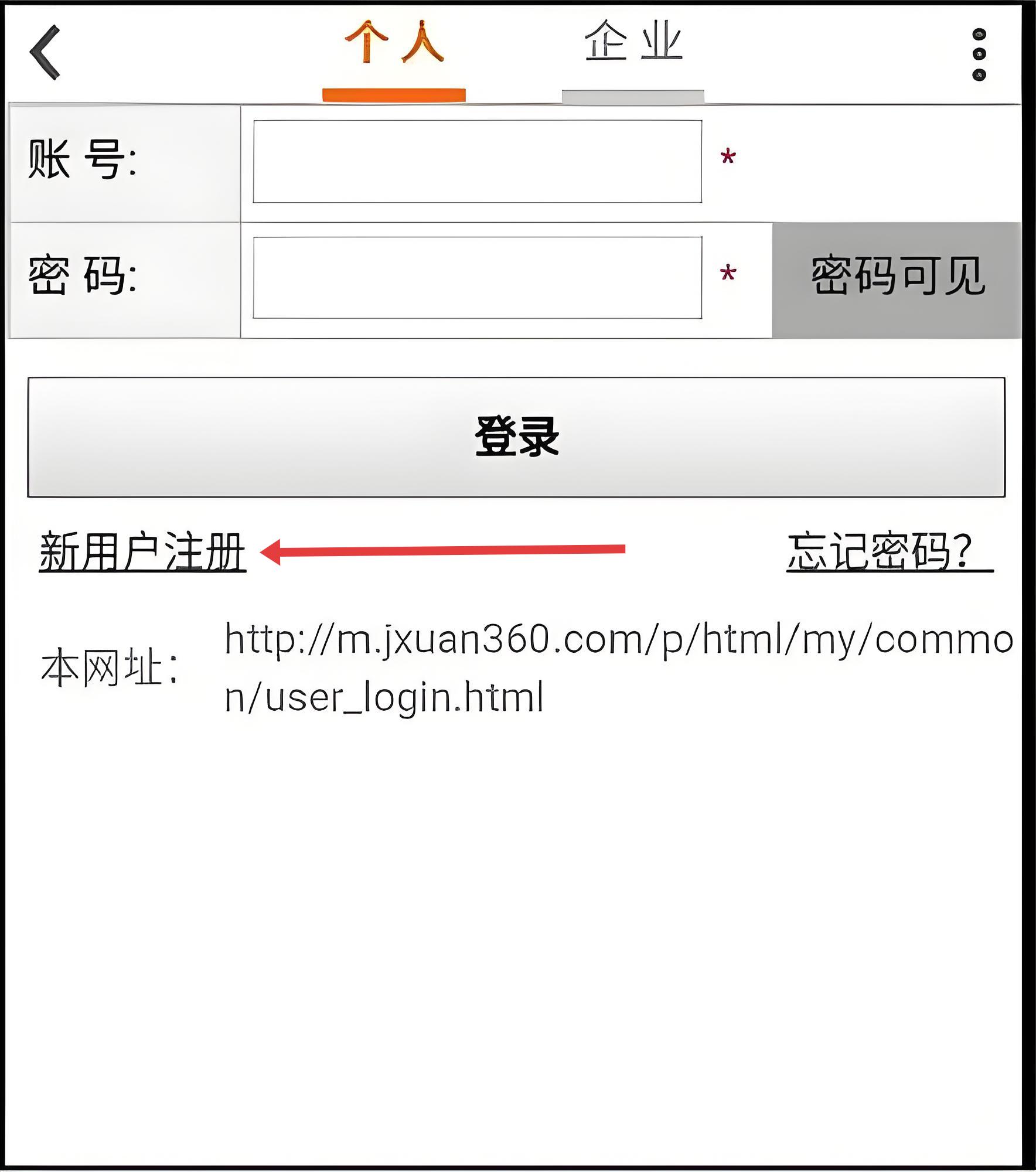Screen dimensions: 1036x1172
Task: Click the 登录 login button
Action: tap(516, 437)
